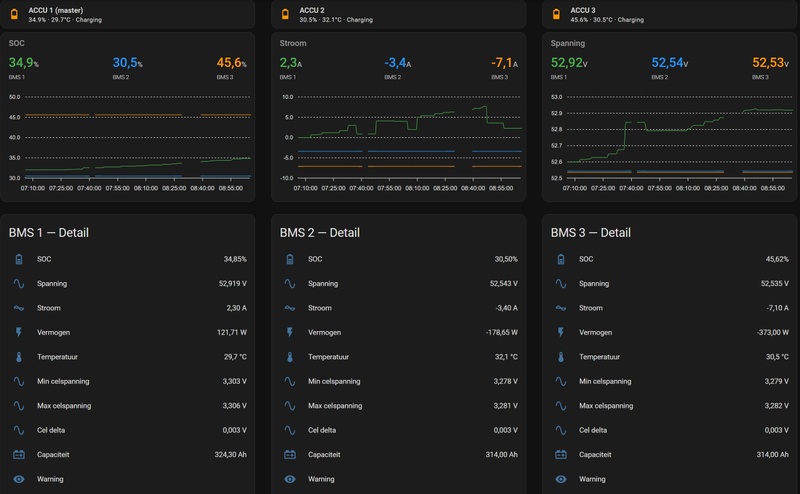Click the ACCU 2 battery icon
The image size is (800, 494).
click(x=285, y=14)
